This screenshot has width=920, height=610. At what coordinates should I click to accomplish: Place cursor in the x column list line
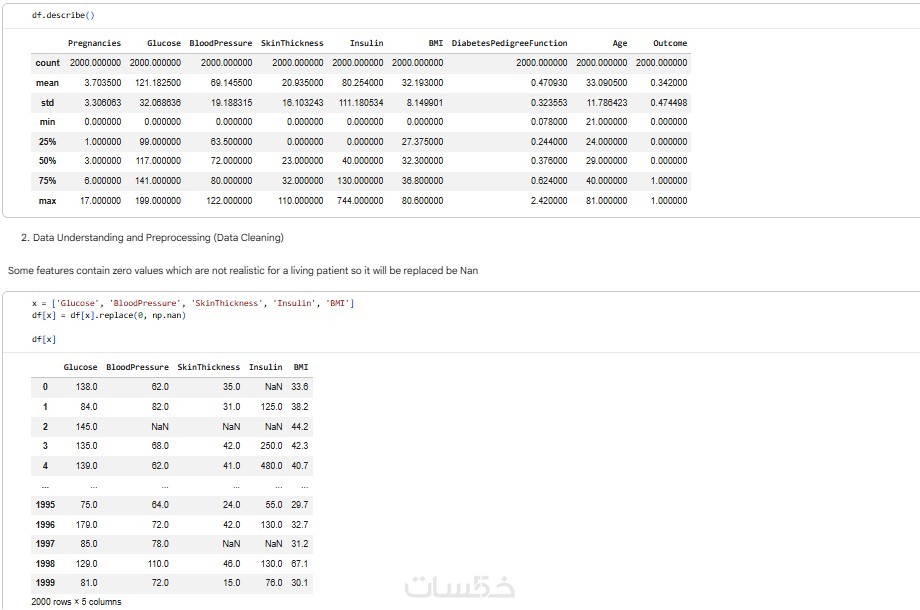[193, 303]
